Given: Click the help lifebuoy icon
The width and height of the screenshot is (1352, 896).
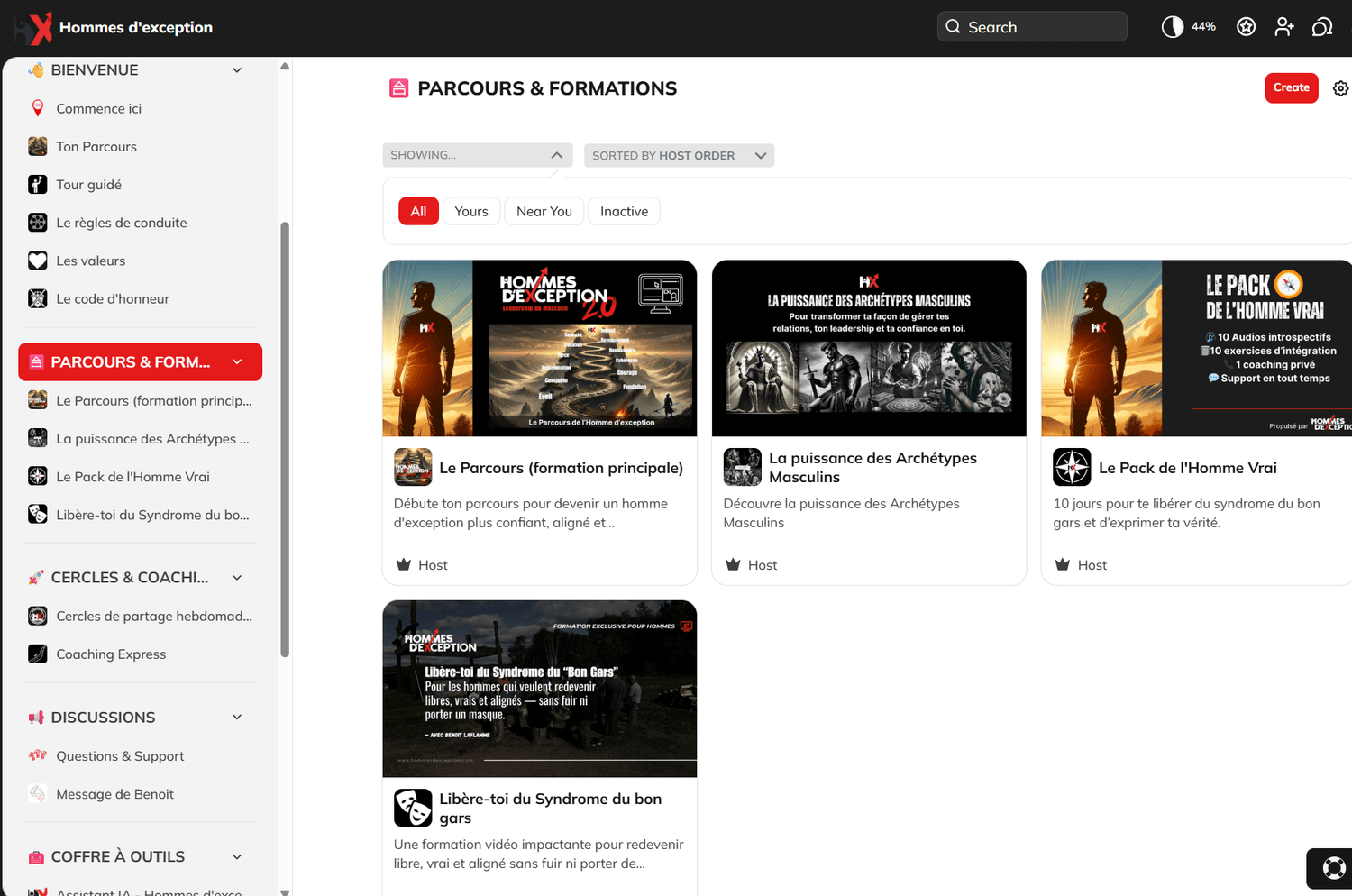Looking at the screenshot, I should pyautogui.click(x=1333, y=868).
